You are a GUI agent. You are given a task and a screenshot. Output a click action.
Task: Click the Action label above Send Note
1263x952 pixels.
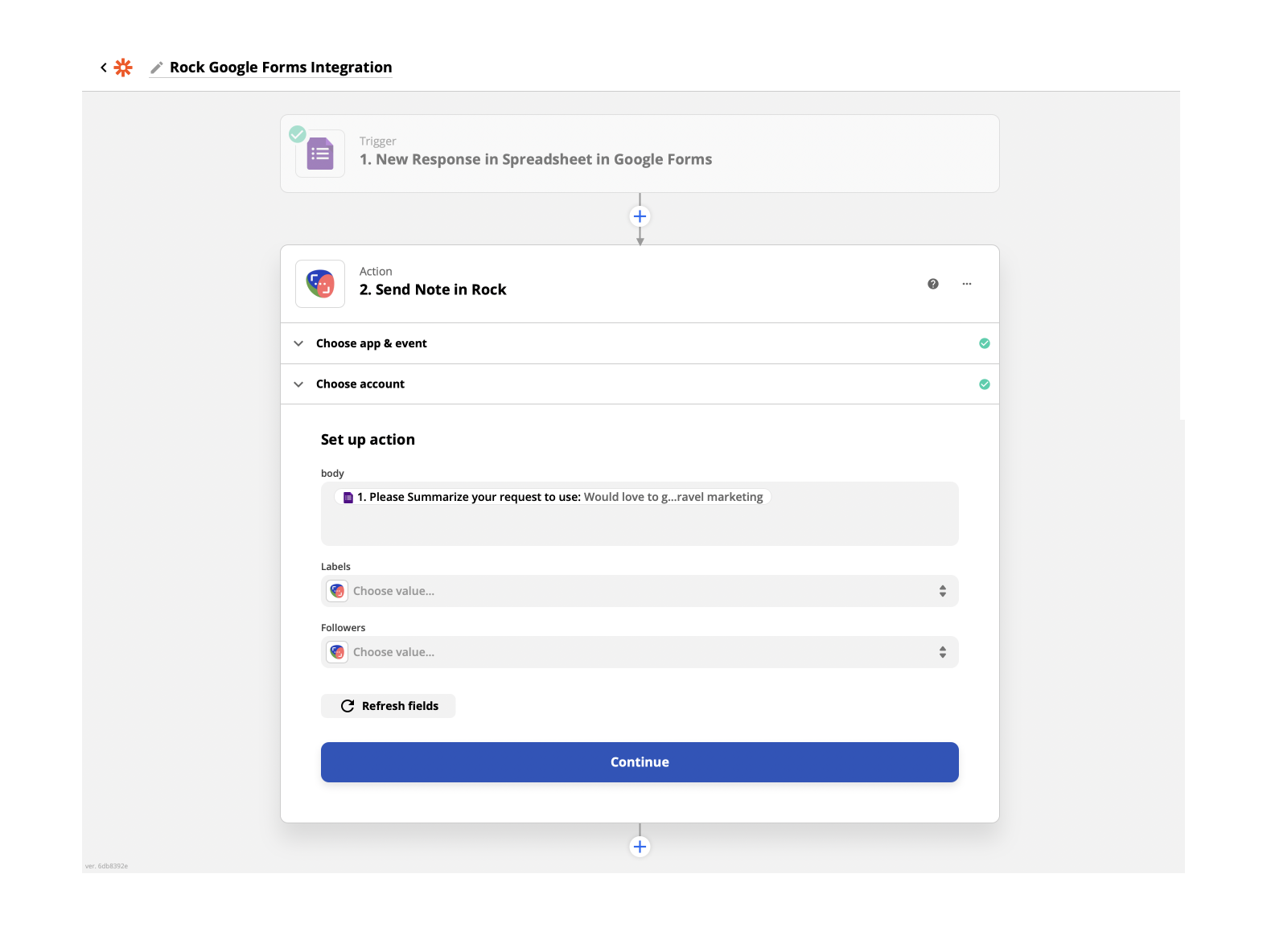tap(376, 271)
